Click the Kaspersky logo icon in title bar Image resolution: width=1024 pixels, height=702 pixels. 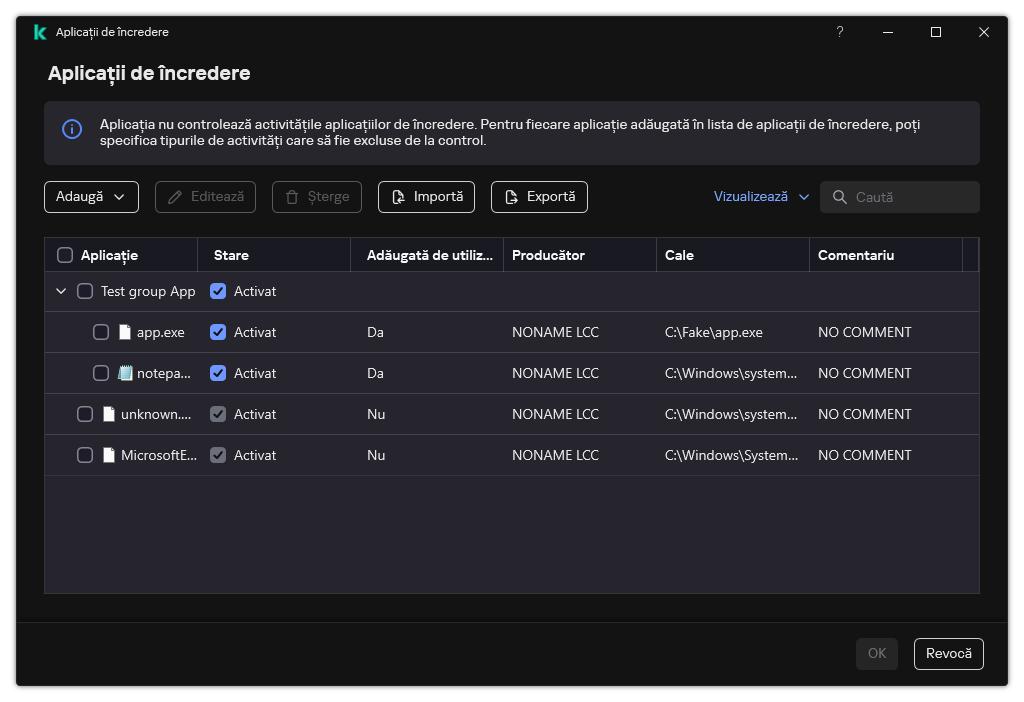(40, 32)
